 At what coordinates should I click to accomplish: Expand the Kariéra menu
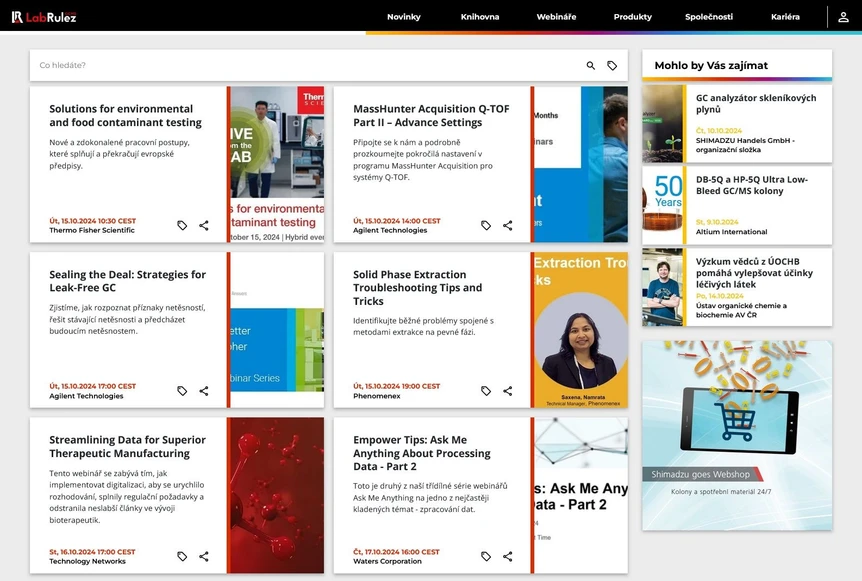click(x=785, y=17)
